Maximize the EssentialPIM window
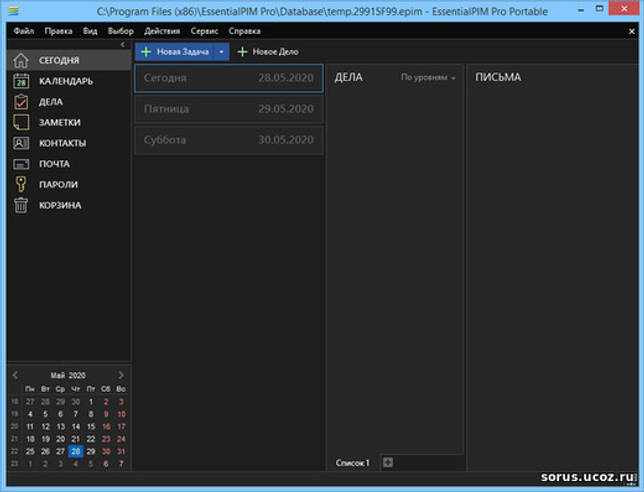644x492 pixels. click(x=600, y=9)
